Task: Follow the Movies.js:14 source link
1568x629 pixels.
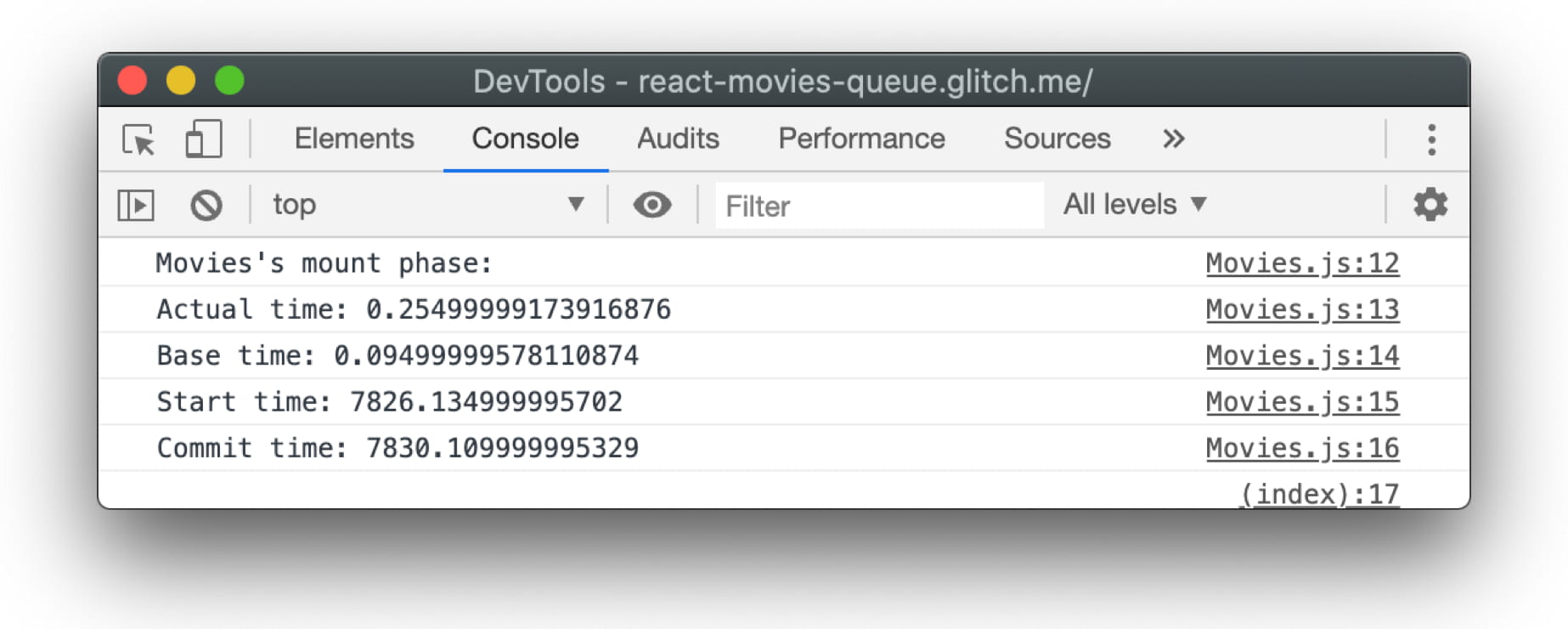Action: 1301,355
